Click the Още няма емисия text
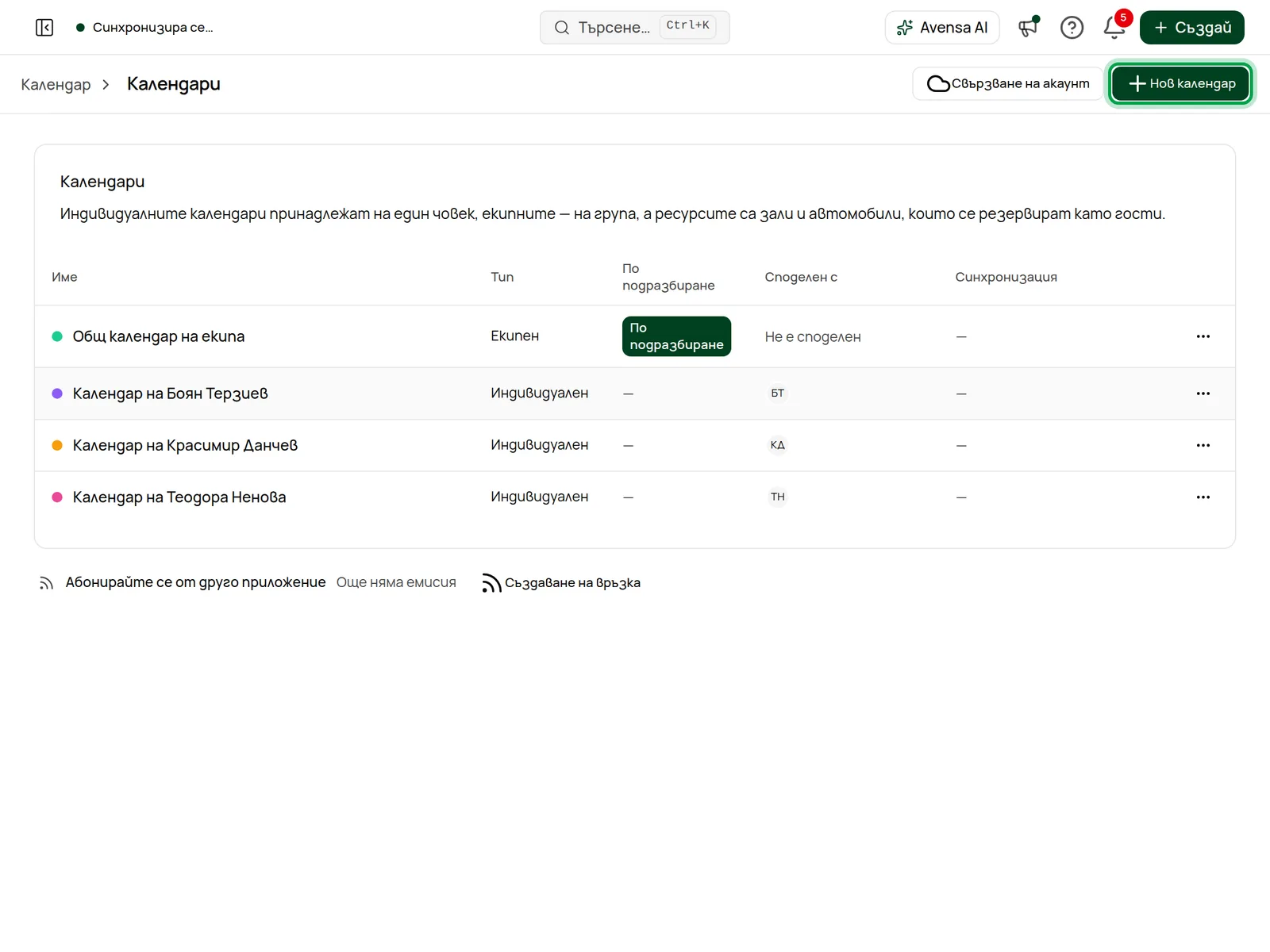1270x952 pixels. point(396,582)
